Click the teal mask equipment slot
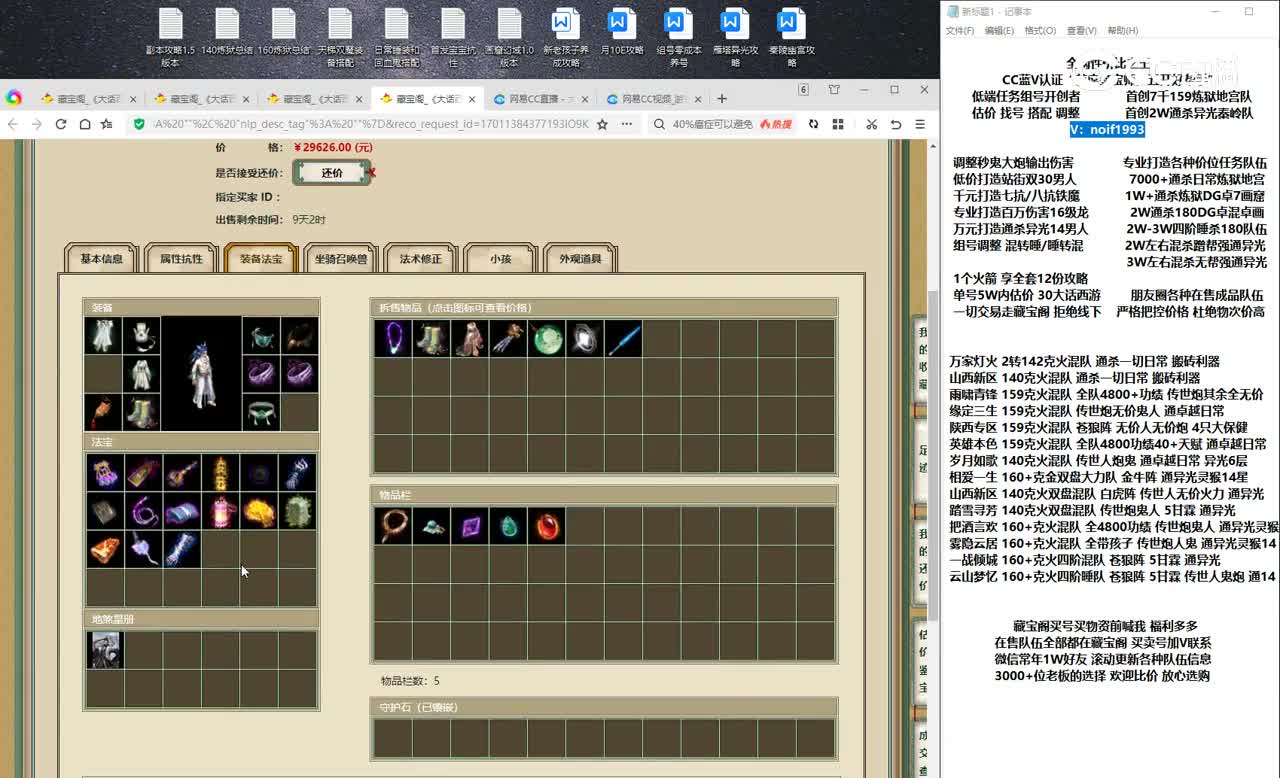Viewport: 1280px width, 778px height. (x=261, y=336)
